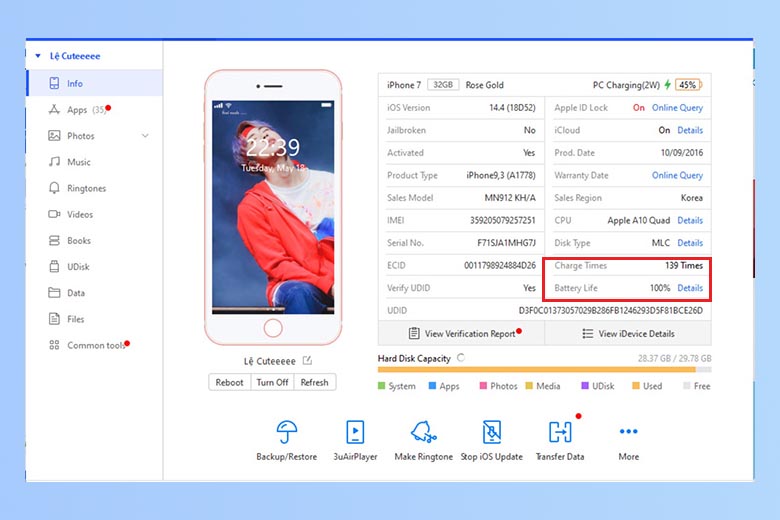Screen dimensions: 780x520
Task: Open Make Ringtone tool
Action: click(x=424, y=432)
